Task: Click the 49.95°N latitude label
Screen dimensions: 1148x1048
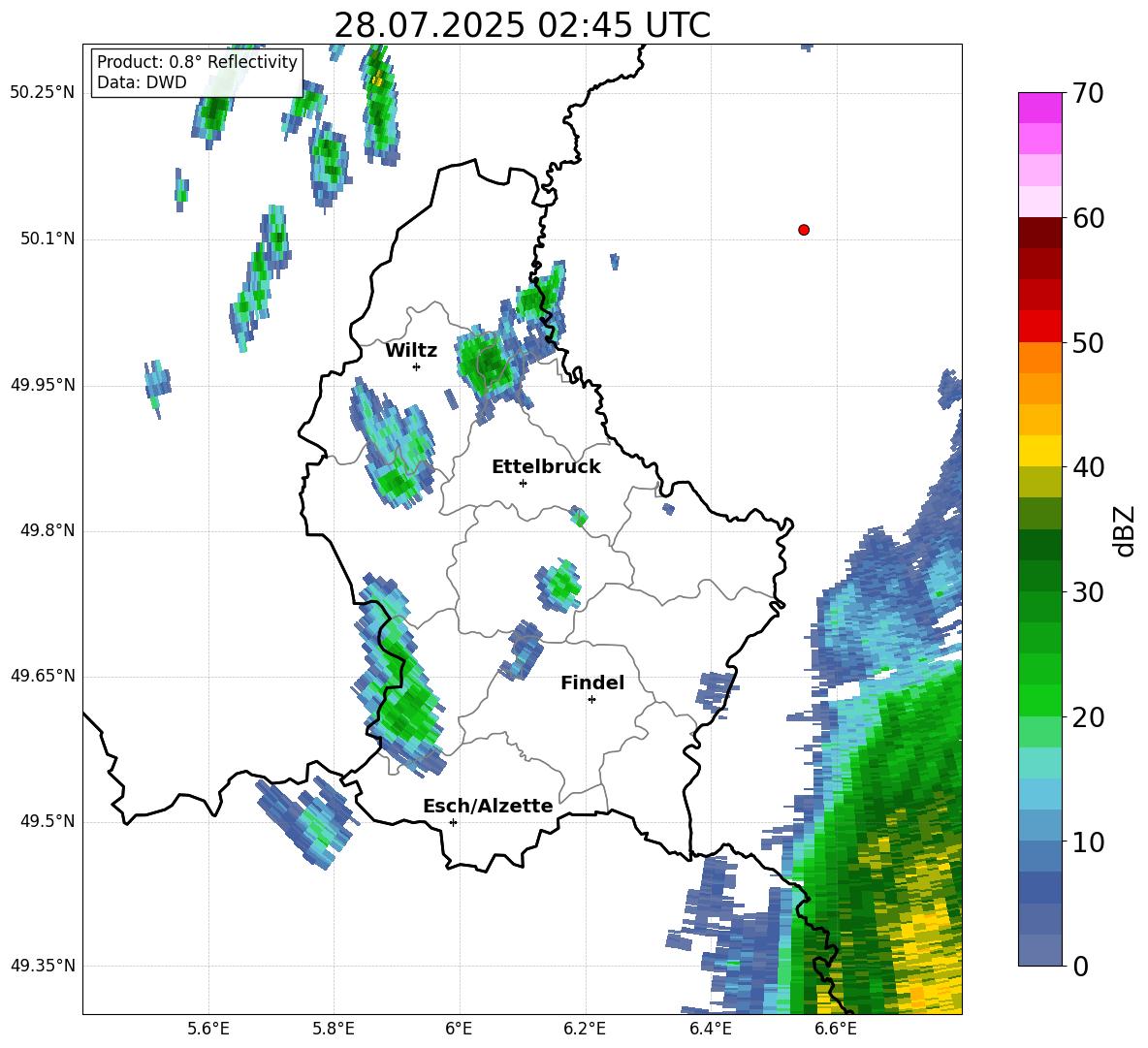Action: (x=43, y=385)
